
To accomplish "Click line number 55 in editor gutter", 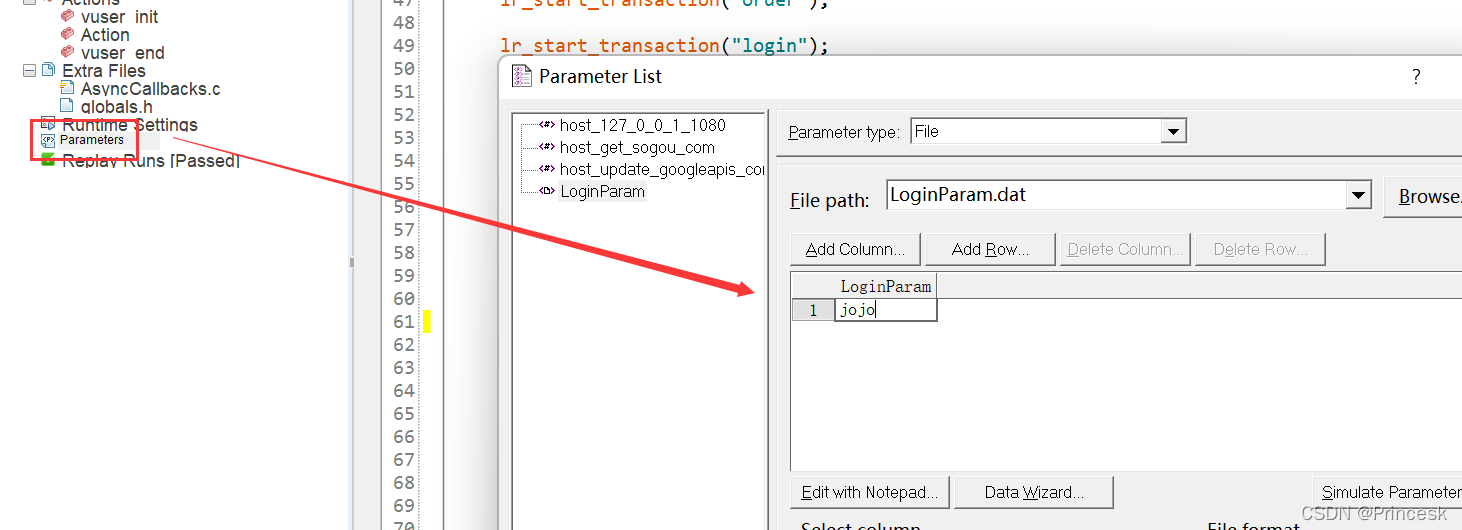I will 403,184.
